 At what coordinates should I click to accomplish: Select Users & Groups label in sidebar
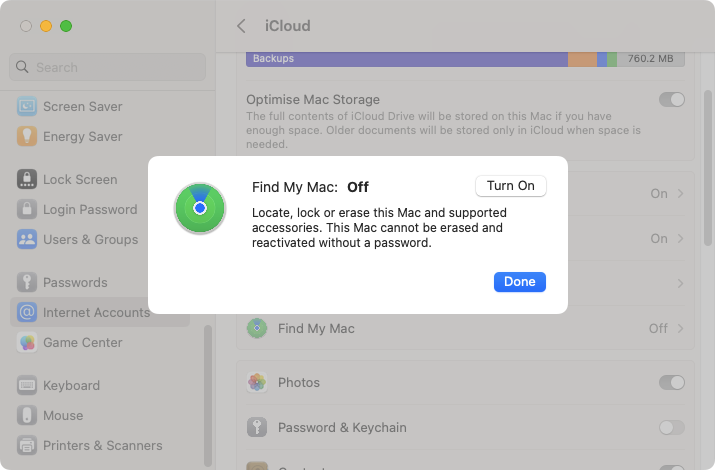[x=90, y=239]
